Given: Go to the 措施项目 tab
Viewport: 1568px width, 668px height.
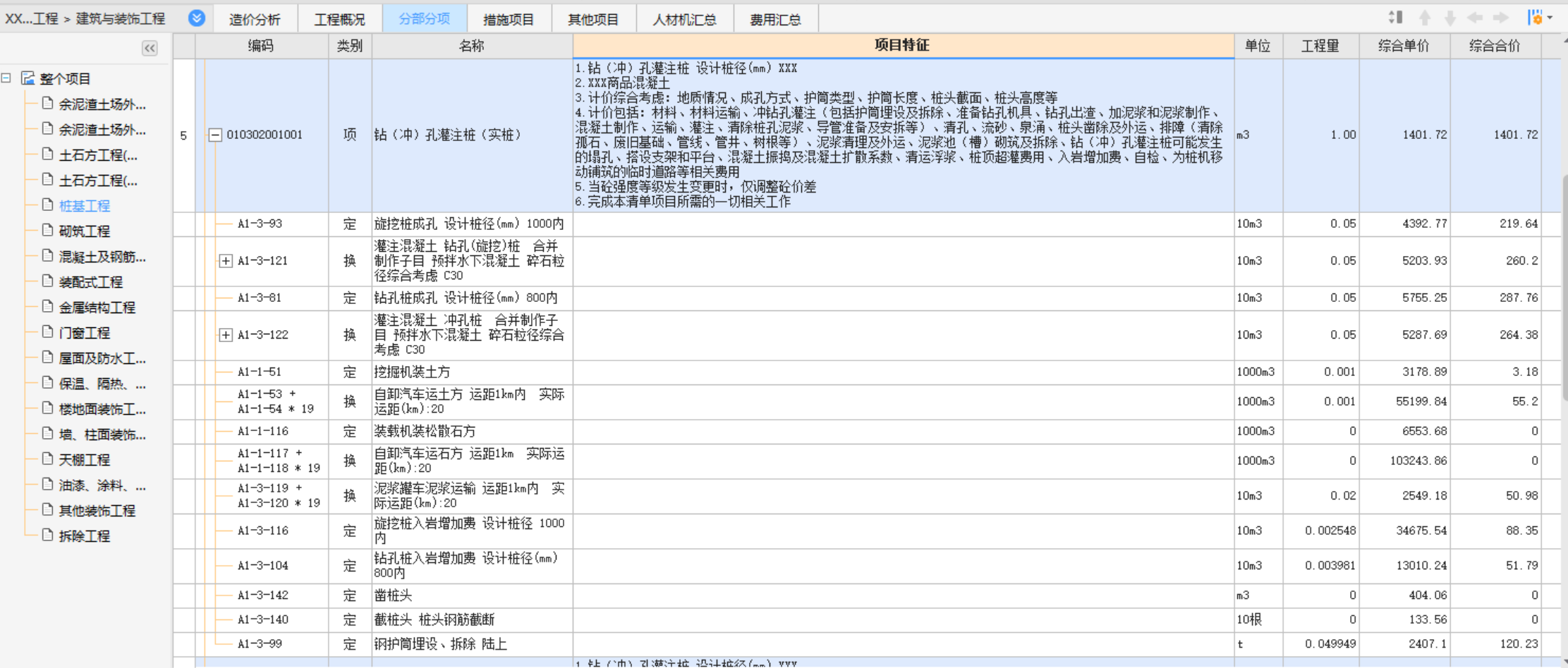Looking at the screenshot, I should click(x=509, y=19).
